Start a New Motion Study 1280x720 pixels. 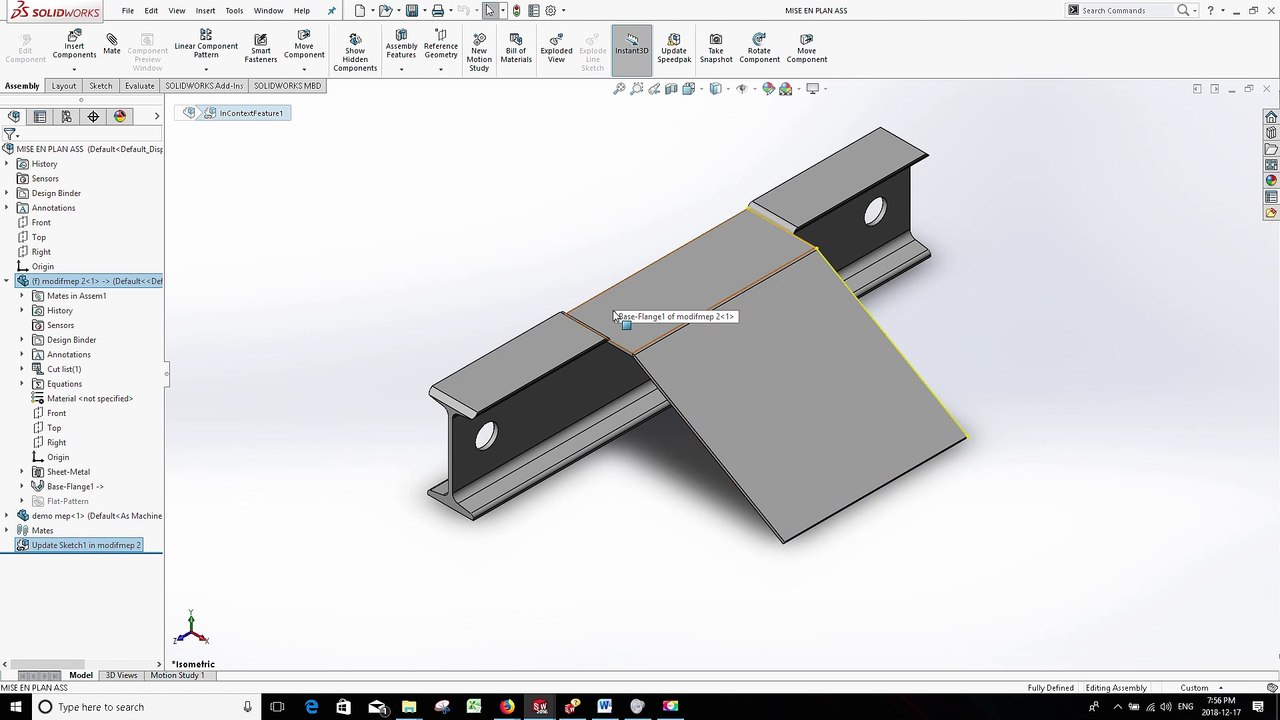[479, 52]
